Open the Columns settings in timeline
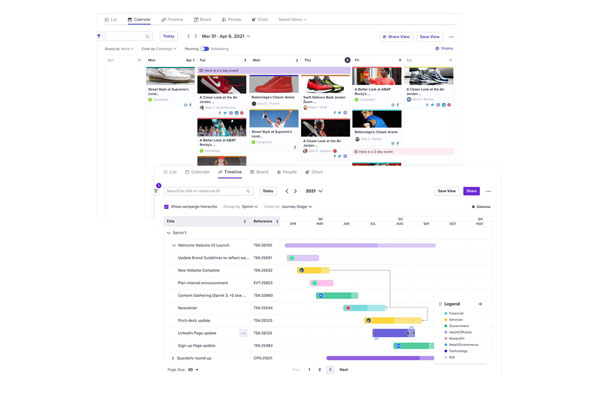The height and width of the screenshot is (400, 600). [481, 207]
